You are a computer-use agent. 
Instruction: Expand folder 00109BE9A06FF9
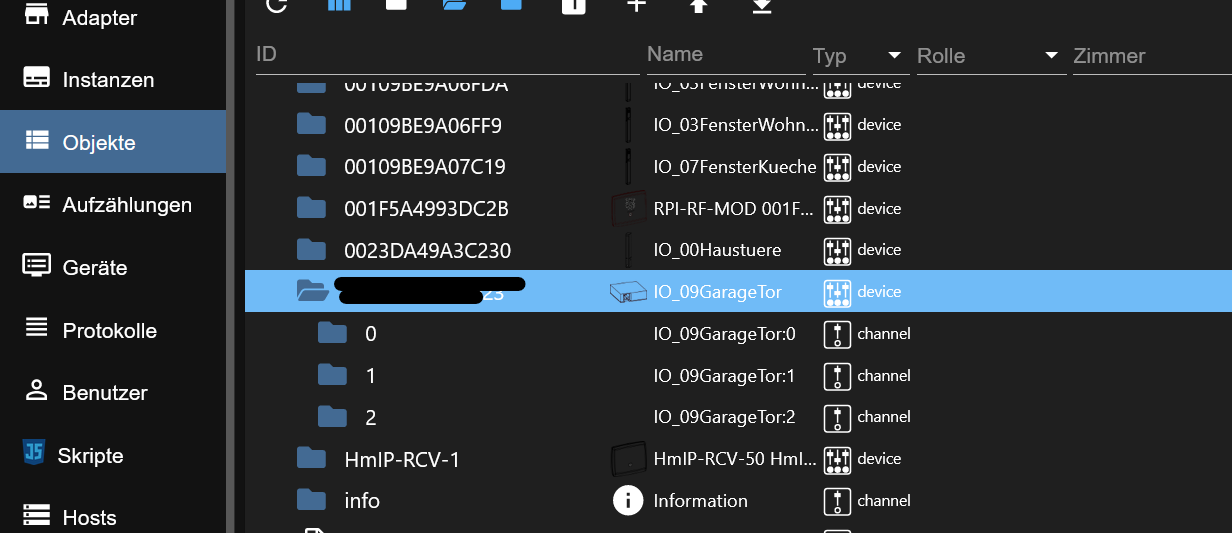pos(312,124)
